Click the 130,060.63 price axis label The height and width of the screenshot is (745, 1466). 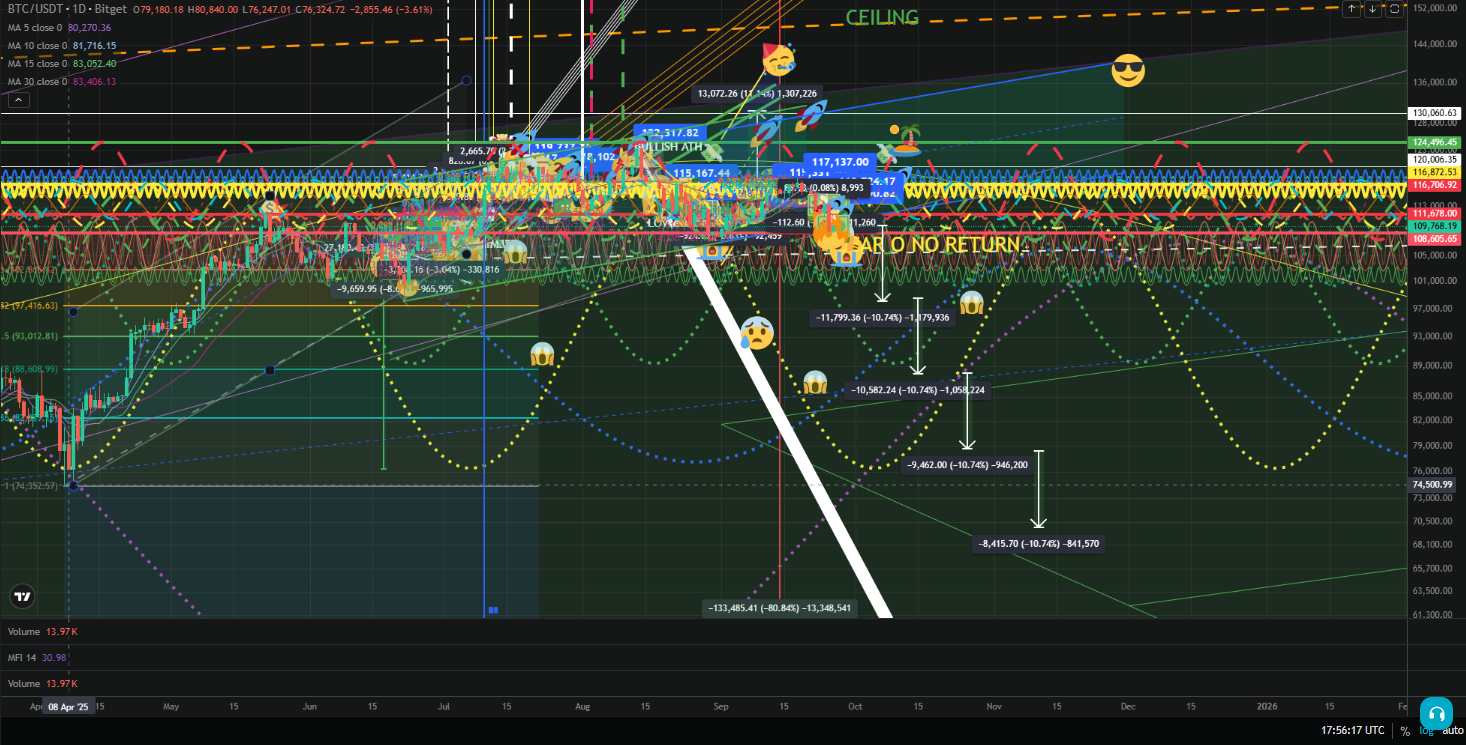click(1434, 113)
